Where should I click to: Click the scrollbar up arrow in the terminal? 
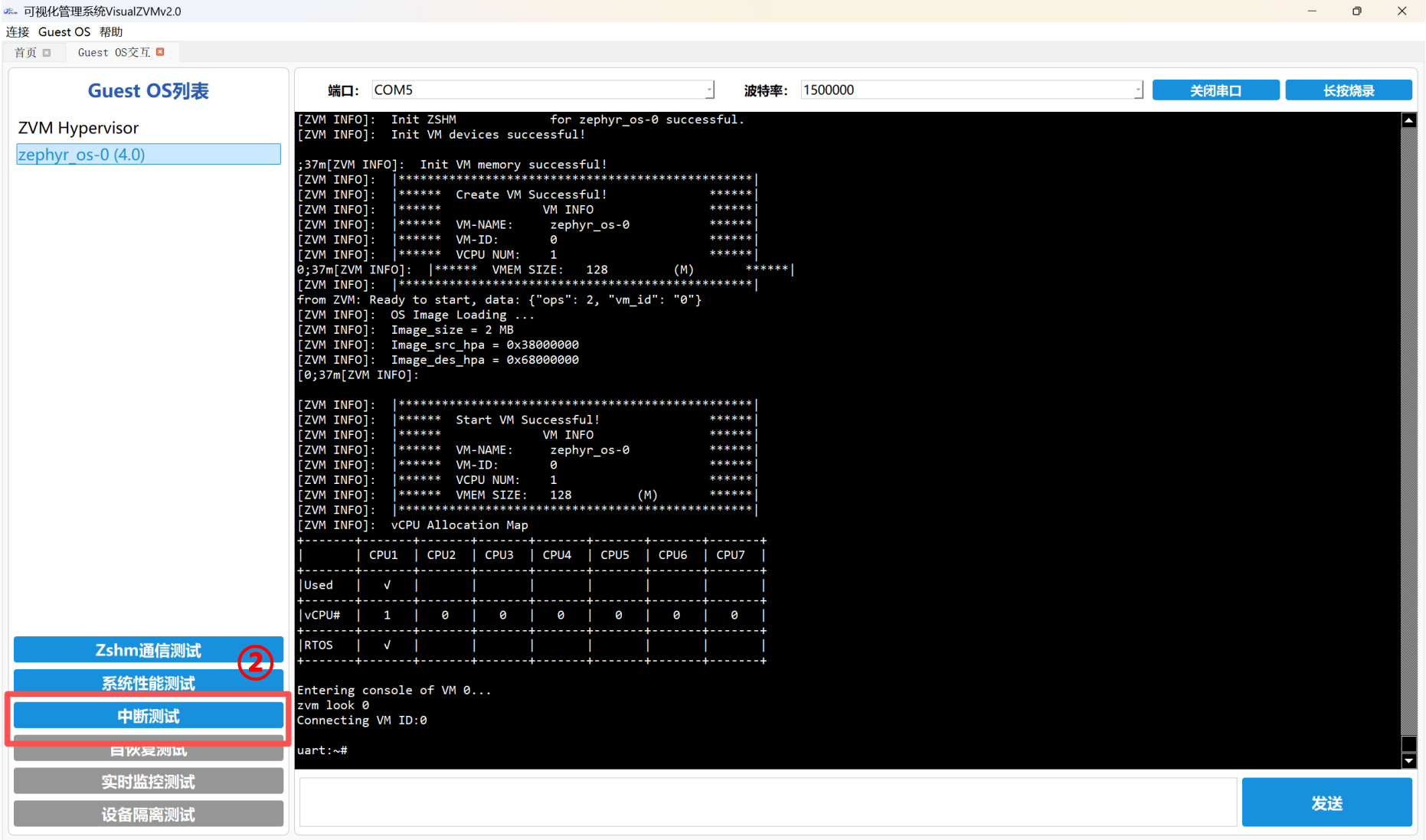coord(1408,120)
